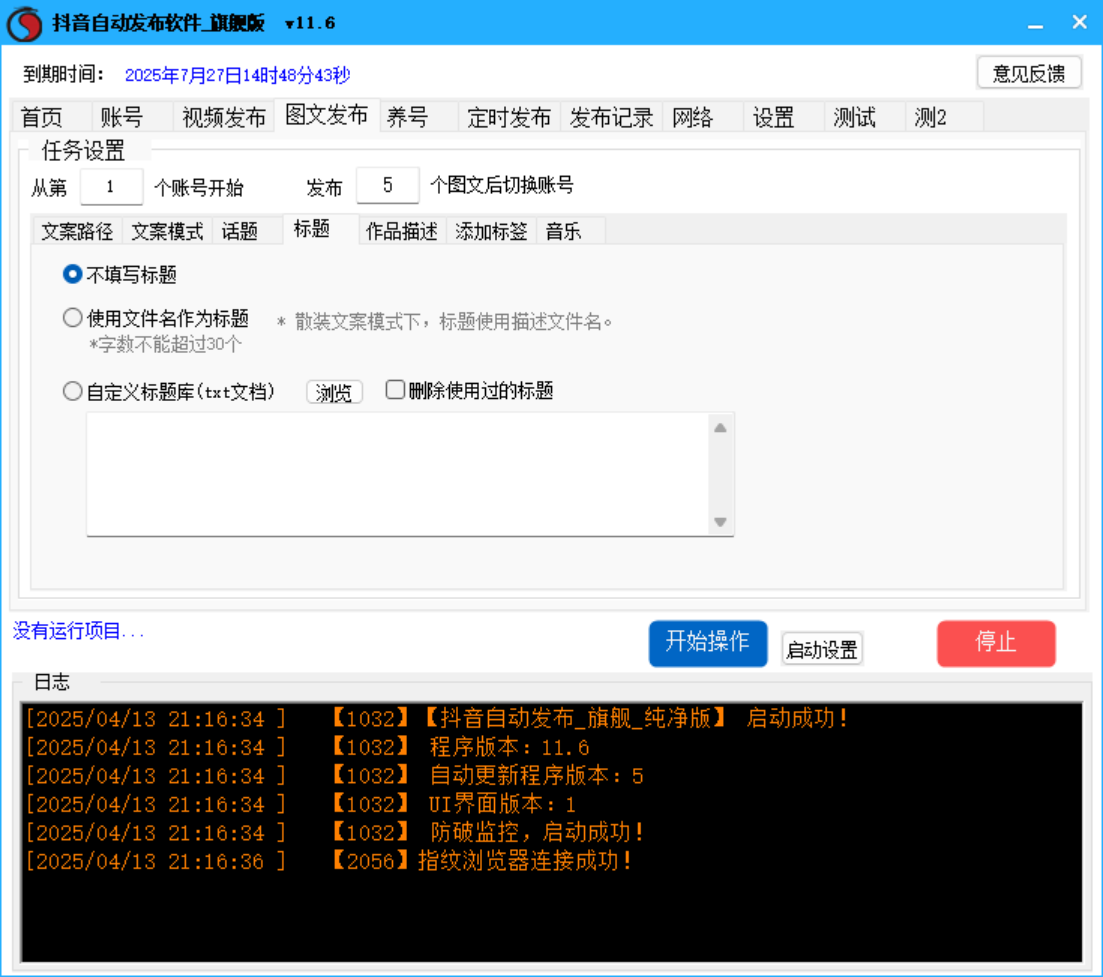Image resolution: width=1103 pixels, height=977 pixels.
Task: Click the red 停止 stop button
Action: pos(996,643)
